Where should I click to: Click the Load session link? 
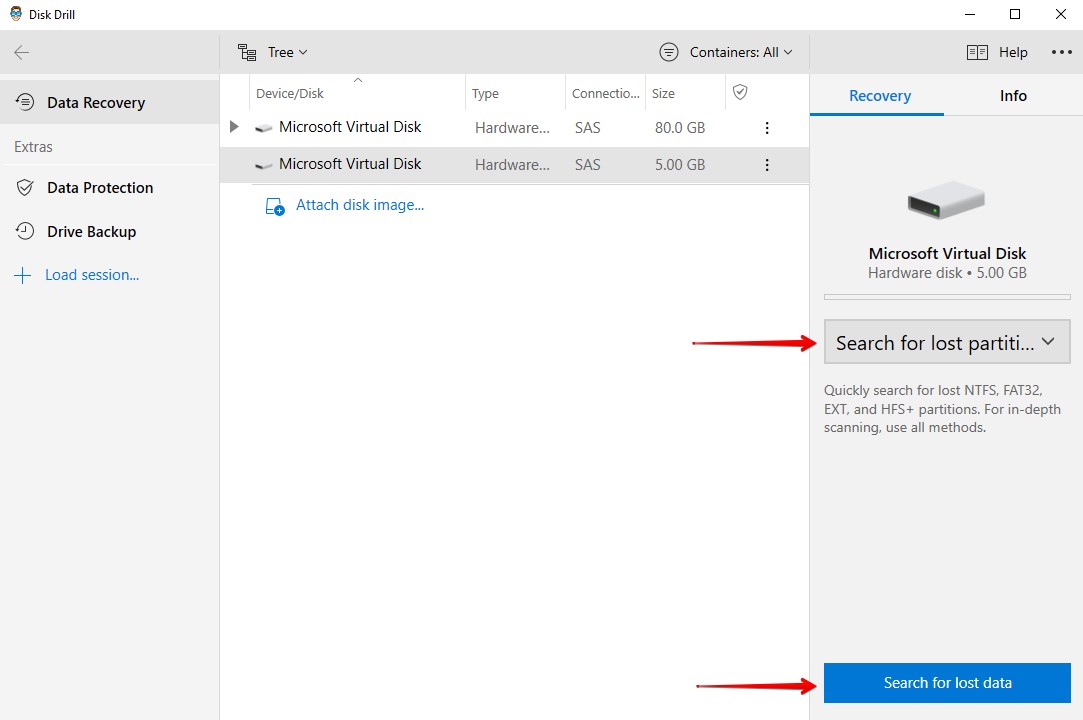pyautogui.click(x=92, y=275)
